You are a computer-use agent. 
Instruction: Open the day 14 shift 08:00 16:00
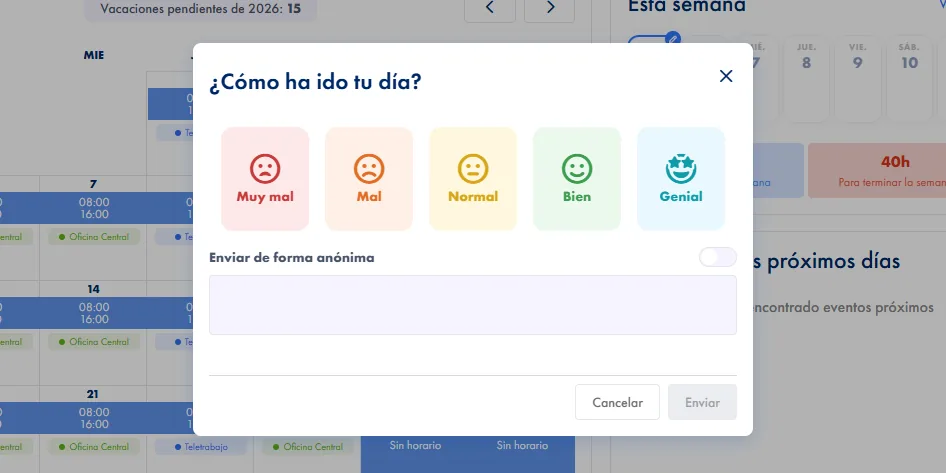click(x=94, y=313)
